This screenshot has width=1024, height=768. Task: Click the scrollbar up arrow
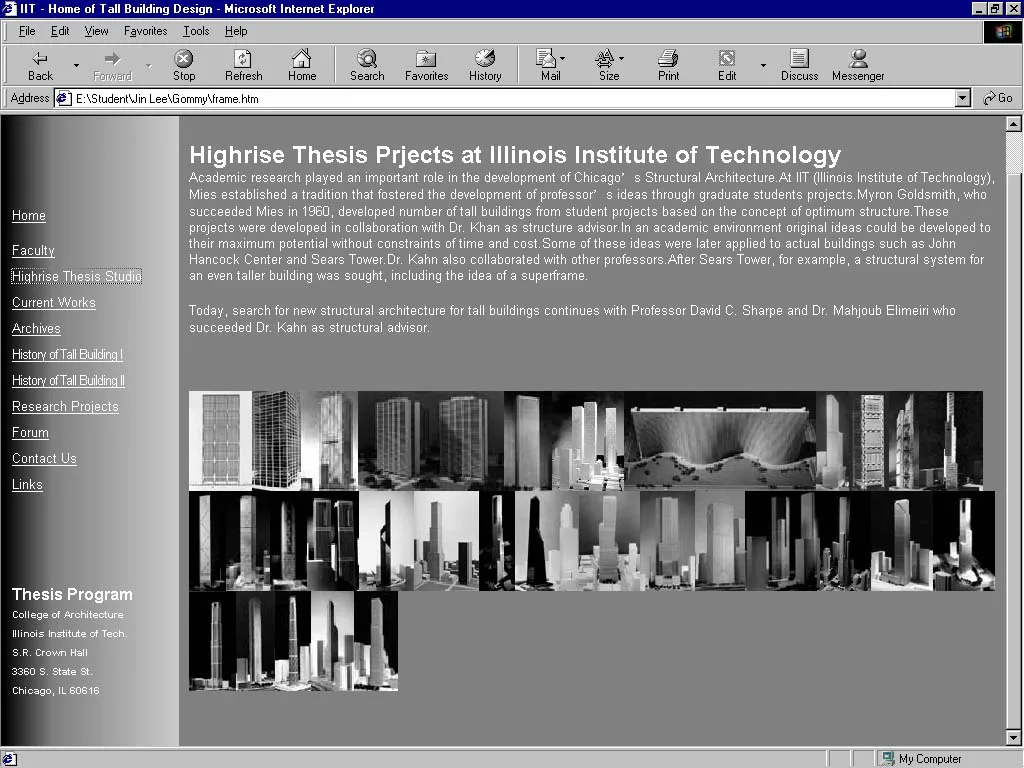(1014, 124)
